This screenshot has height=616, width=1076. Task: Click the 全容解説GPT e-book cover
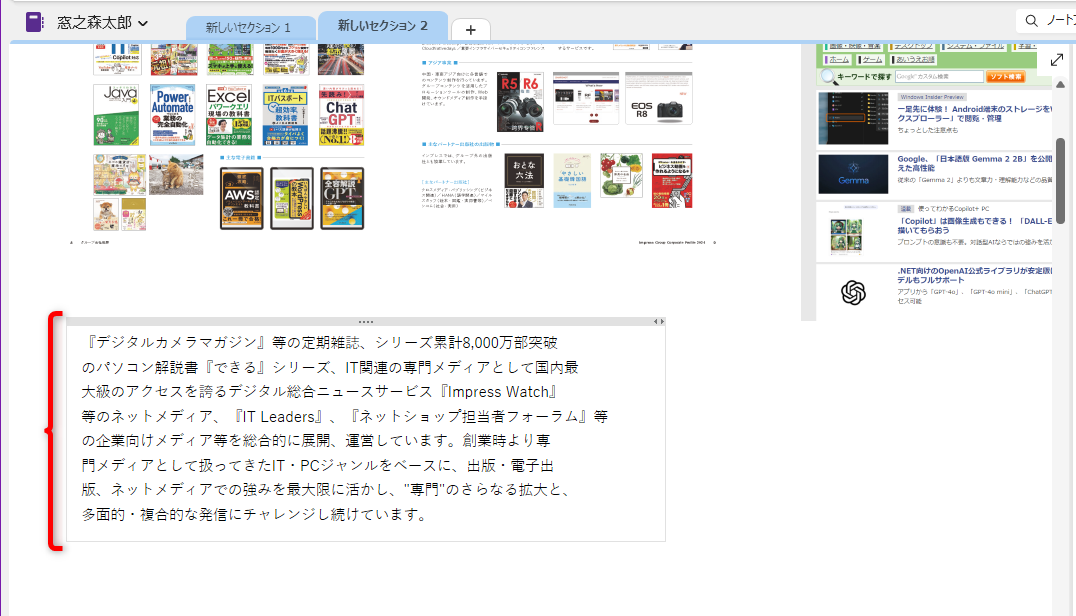pyautogui.click(x=342, y=198)
